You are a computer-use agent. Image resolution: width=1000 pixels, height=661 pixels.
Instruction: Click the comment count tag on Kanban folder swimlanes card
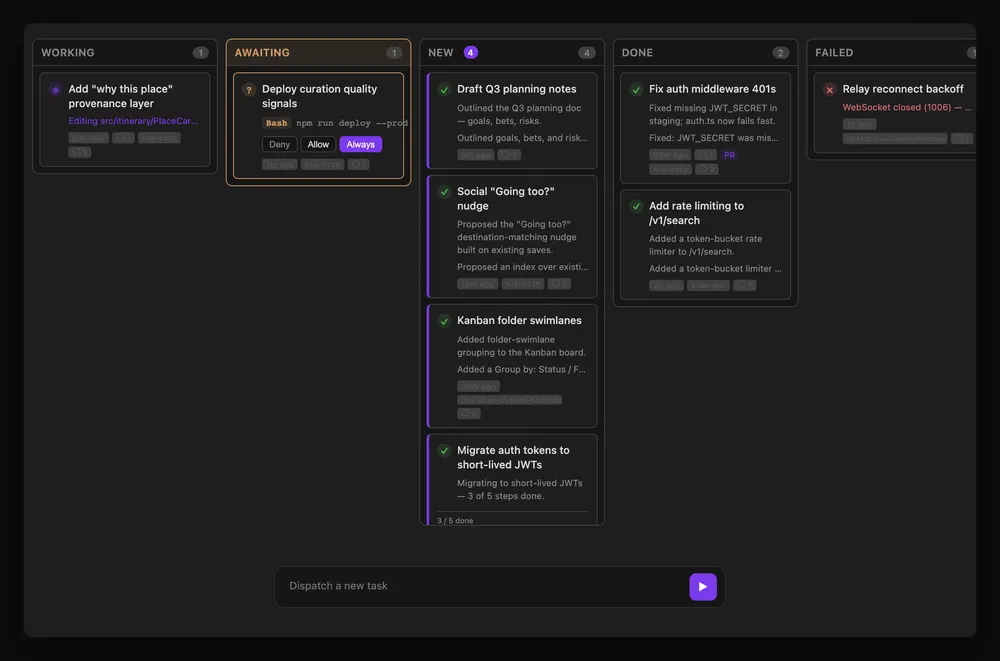click(469, 413)
